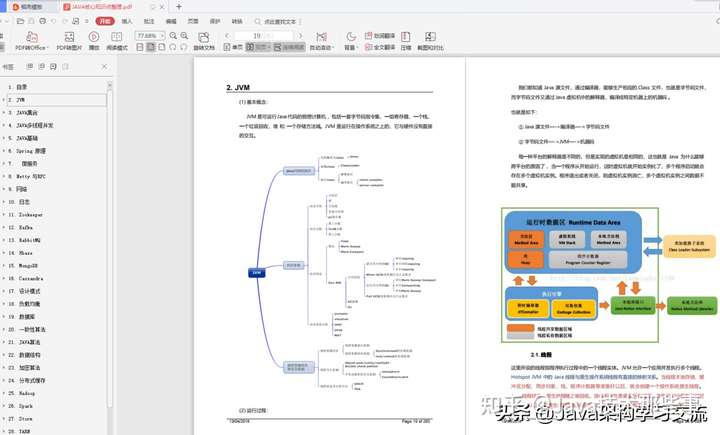Select the 插入 ribbon tab

[127, 22]
